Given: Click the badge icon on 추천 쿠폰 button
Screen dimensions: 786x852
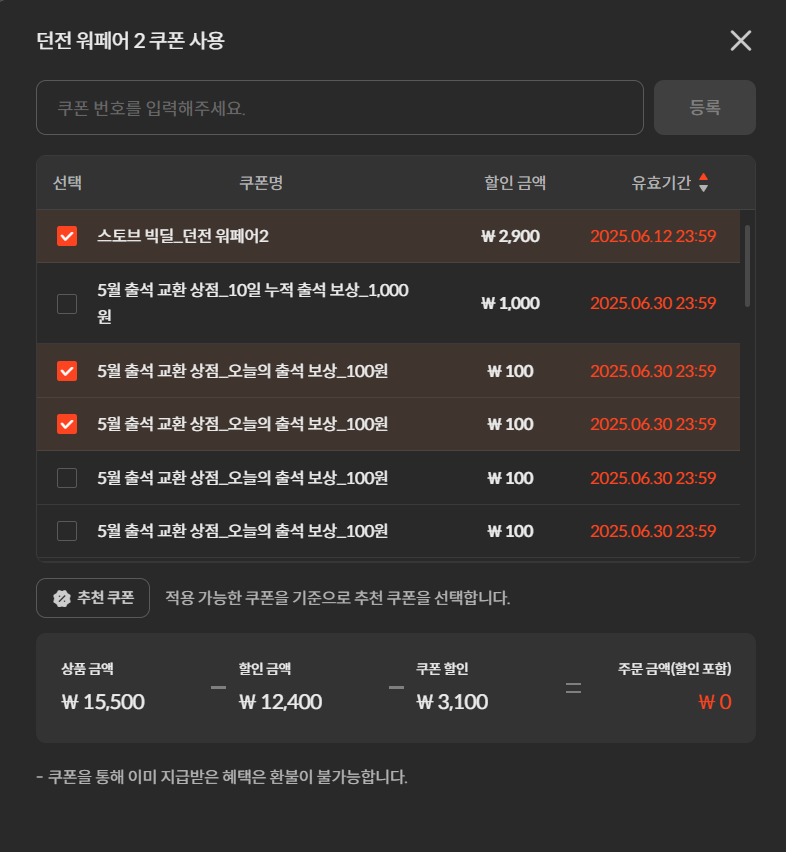Looking at the screenshot, I should (x=61, y=598).
